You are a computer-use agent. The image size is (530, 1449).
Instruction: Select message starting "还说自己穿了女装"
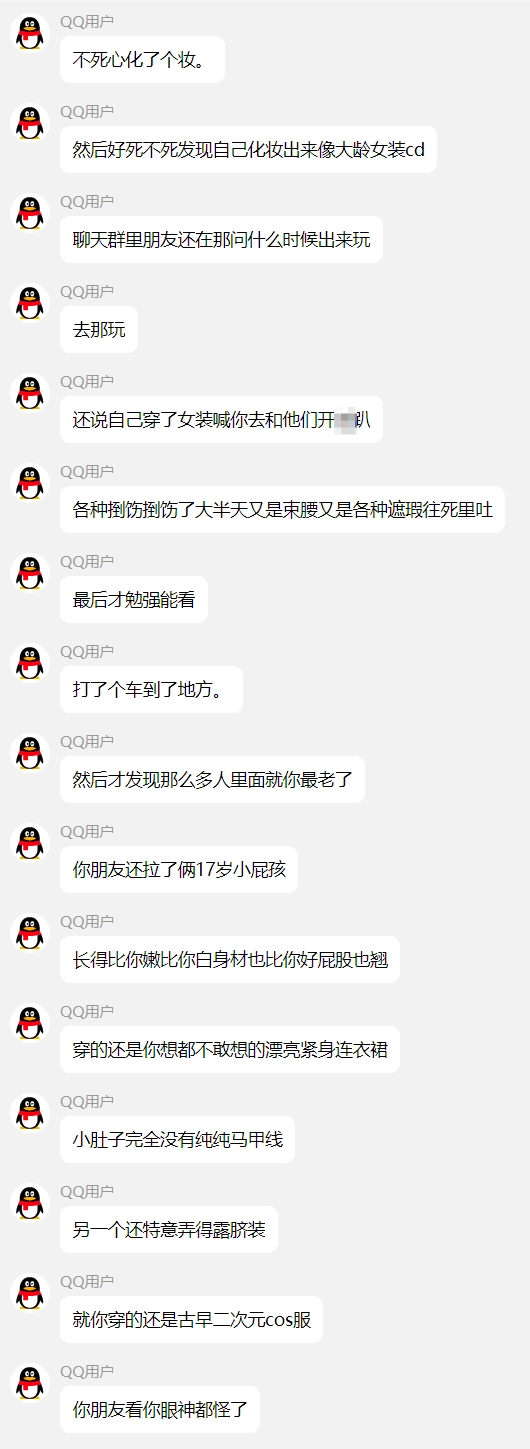221,420
